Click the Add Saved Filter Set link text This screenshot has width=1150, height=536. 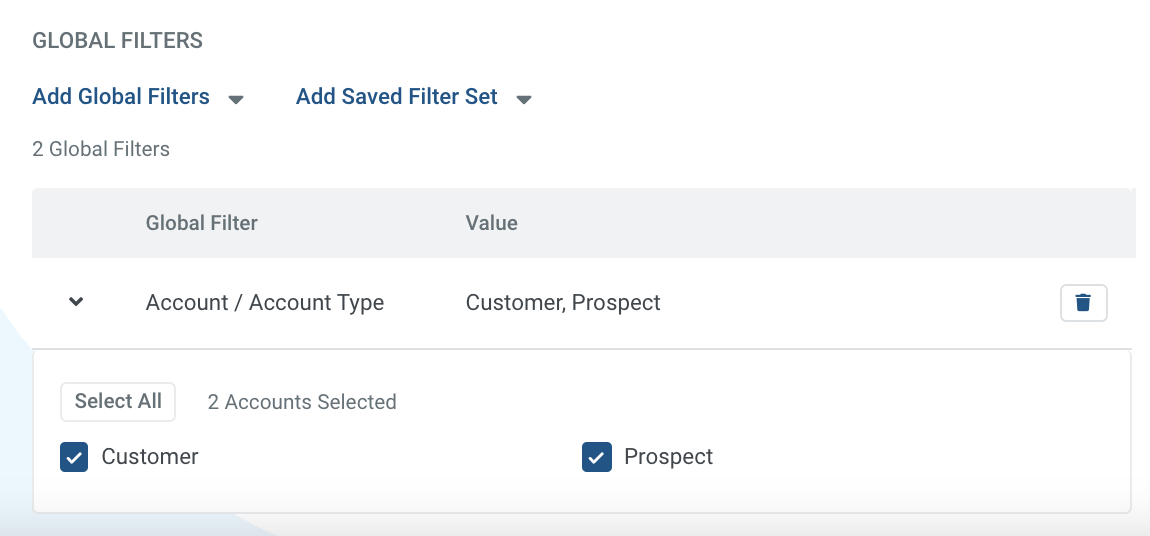(397, 97)
